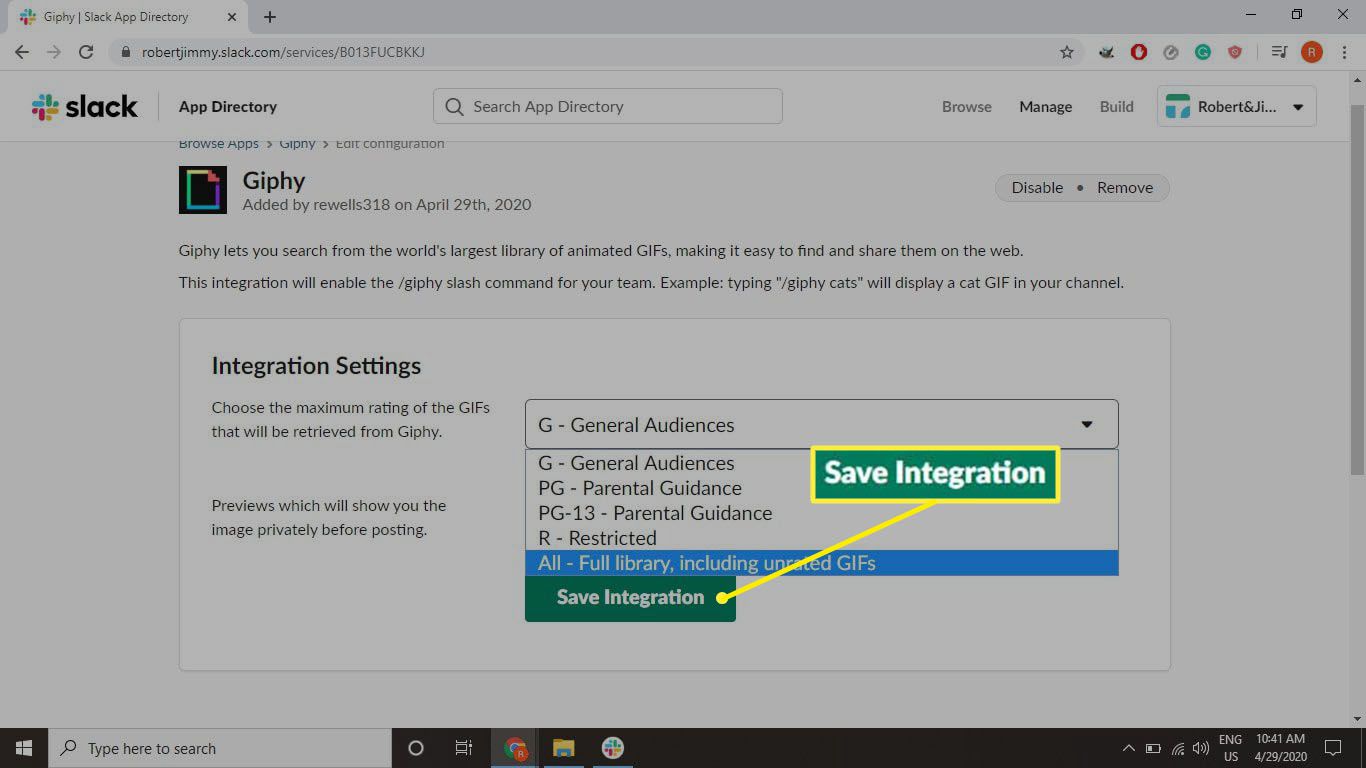Disable the Giphy integration

click(x=1037, y=188)
